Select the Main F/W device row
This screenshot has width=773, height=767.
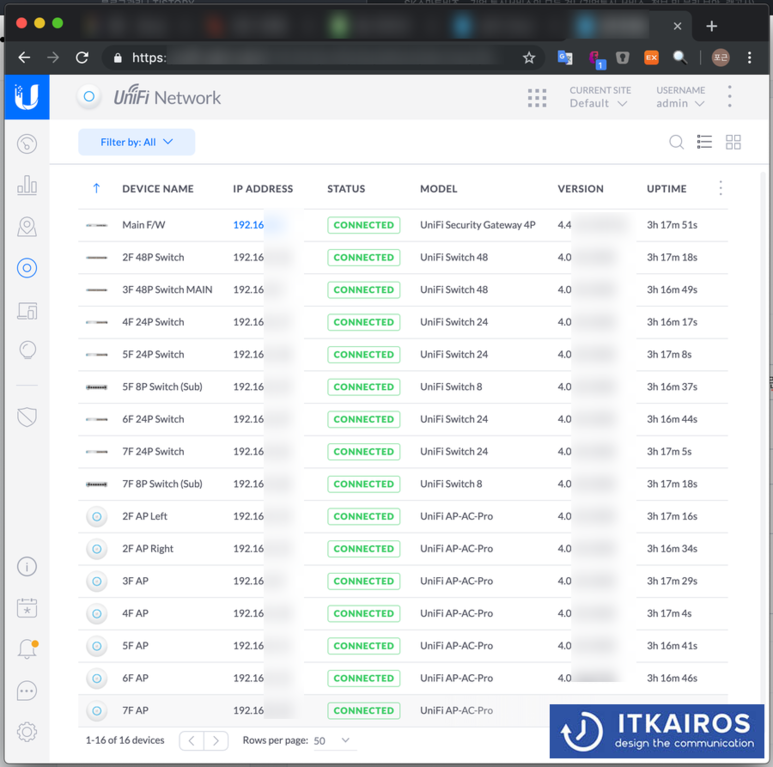(403, 225)
